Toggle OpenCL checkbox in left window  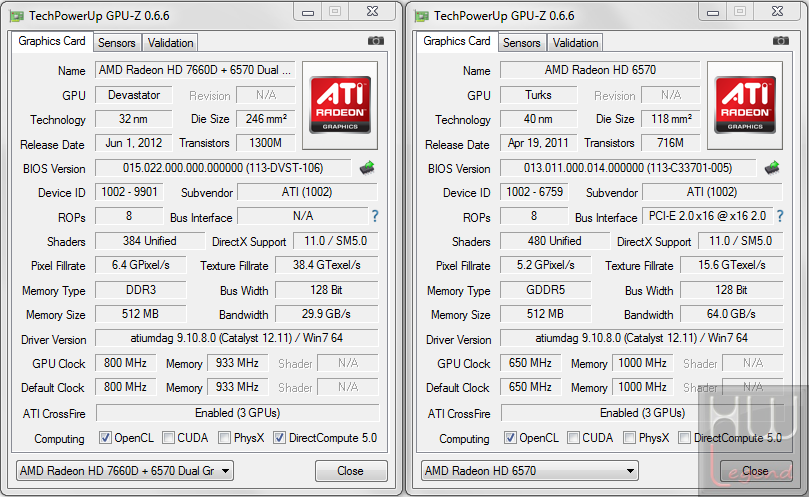click(x=105, y=438)
